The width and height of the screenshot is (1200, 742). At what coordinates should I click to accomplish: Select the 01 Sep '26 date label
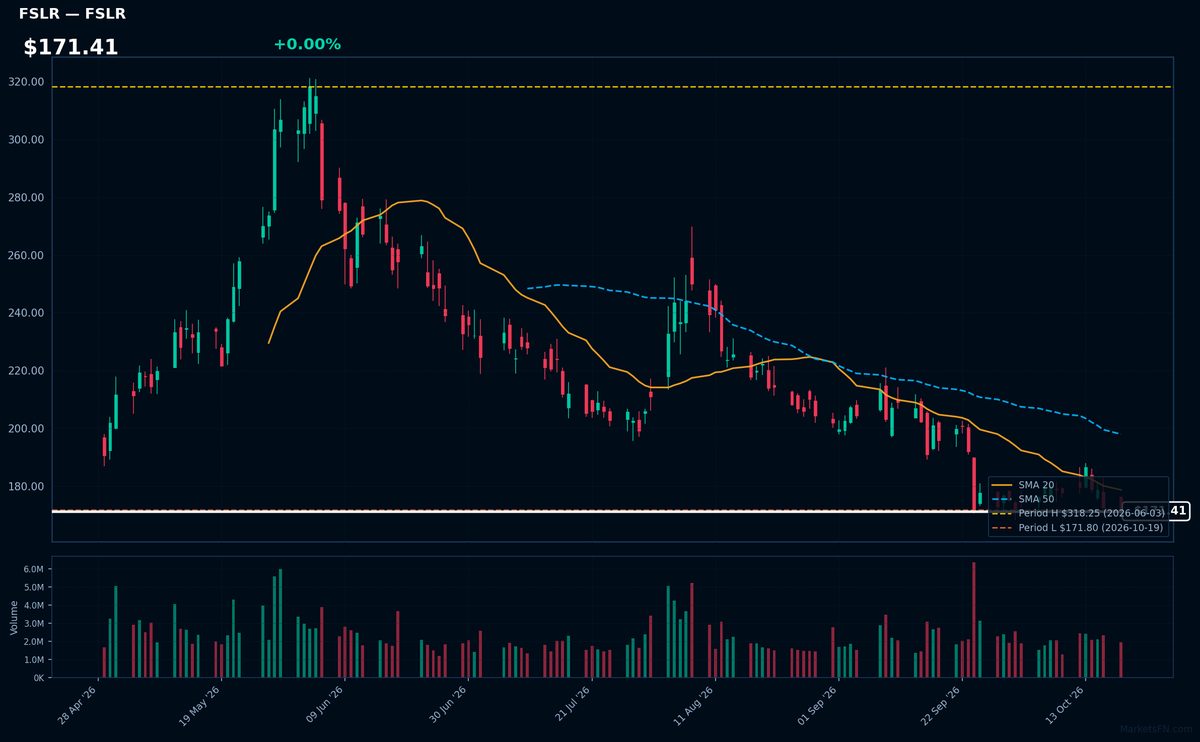click(820, 704)
